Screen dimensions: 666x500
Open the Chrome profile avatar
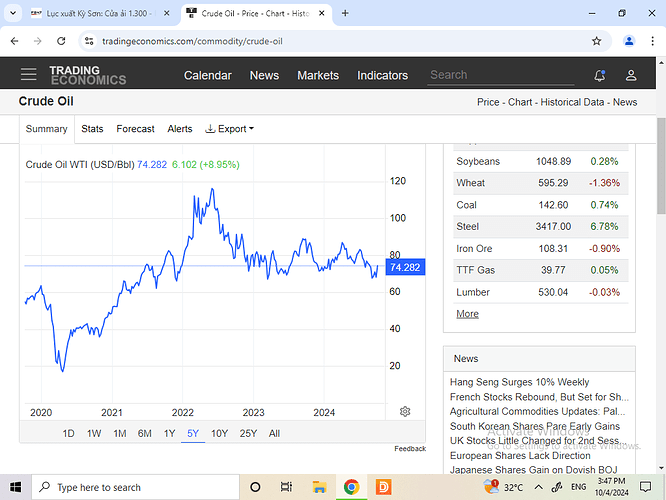point(629,41)
